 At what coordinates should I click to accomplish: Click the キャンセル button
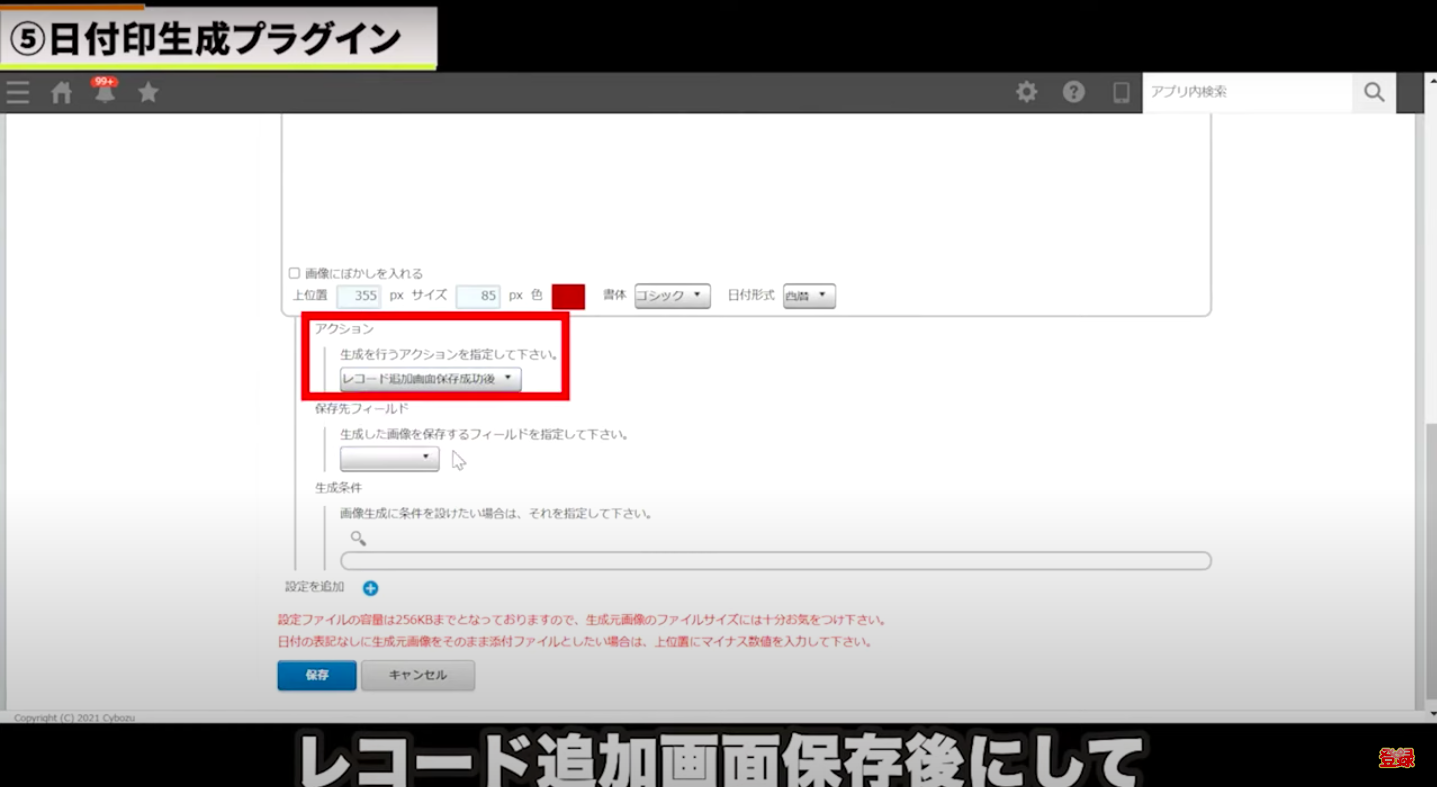[417, 675]
